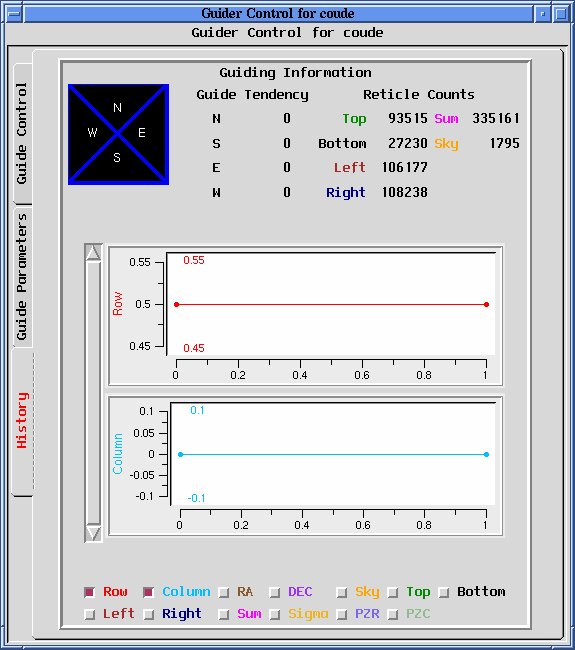Screen dimensions: 575x650
Task: Check the Right plot checkbox
Action: [x=148, y=614]
